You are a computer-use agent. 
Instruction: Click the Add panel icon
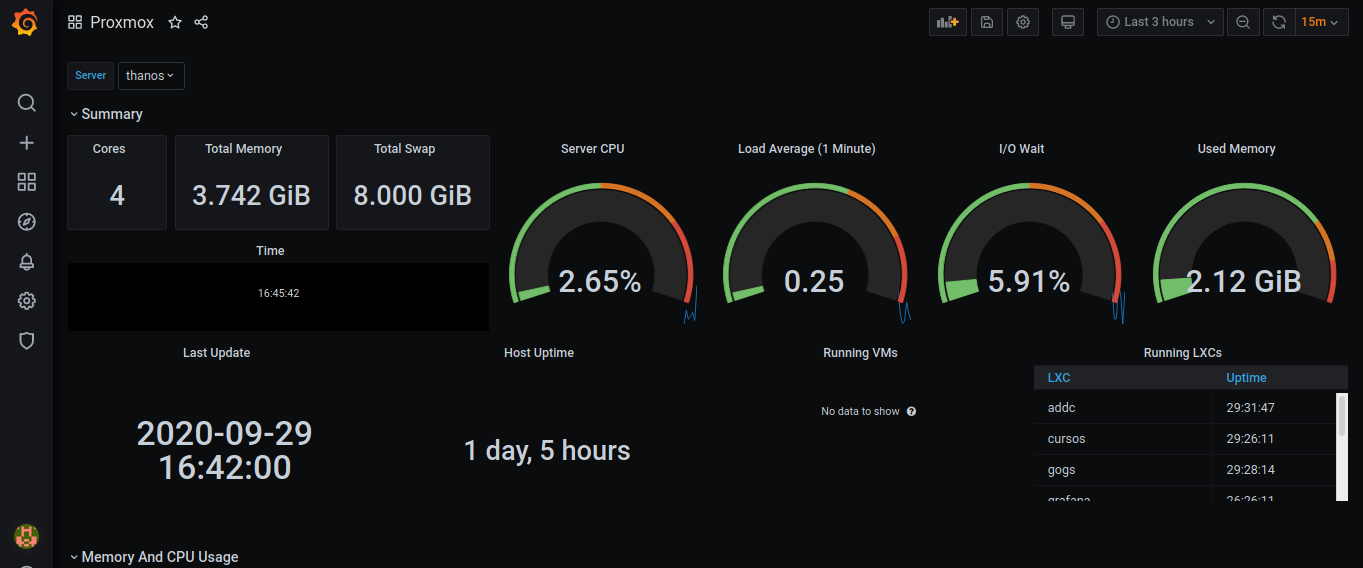(948, 22)
